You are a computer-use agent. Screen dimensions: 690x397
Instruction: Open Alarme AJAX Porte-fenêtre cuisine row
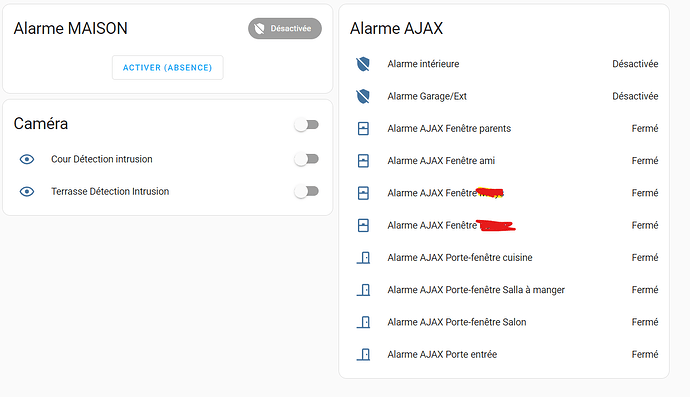click(504, 257)
